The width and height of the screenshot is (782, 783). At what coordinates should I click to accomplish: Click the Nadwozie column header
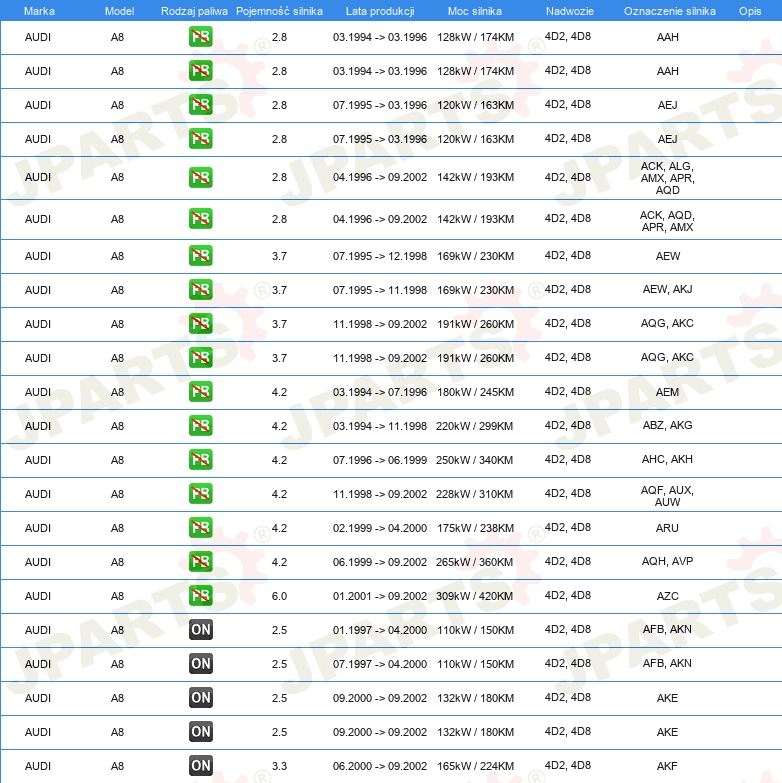pyautogui.click(x=569, y=11)
